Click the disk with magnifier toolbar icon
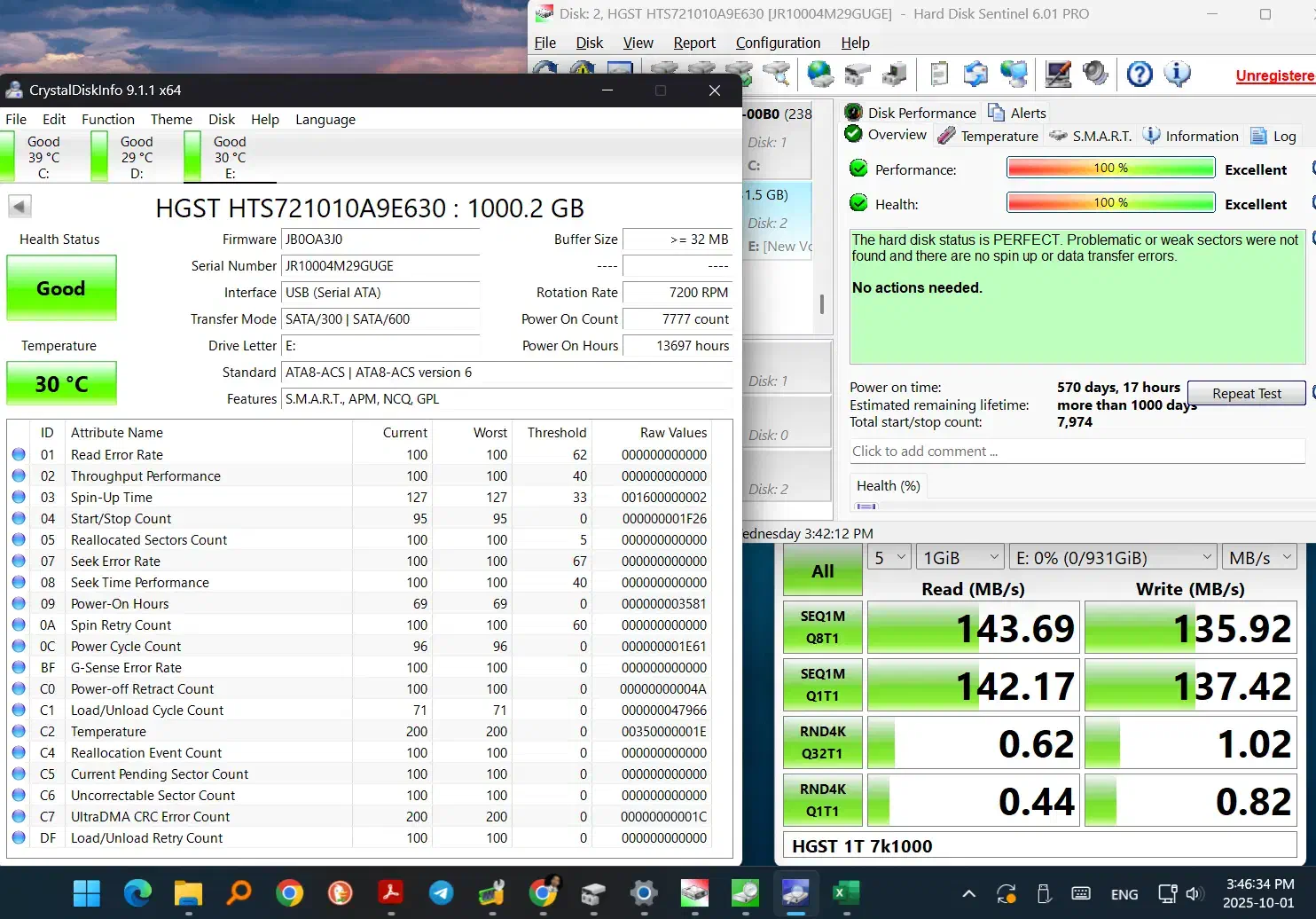Screen dimensions: 1316x919 (x=776, y=74)
